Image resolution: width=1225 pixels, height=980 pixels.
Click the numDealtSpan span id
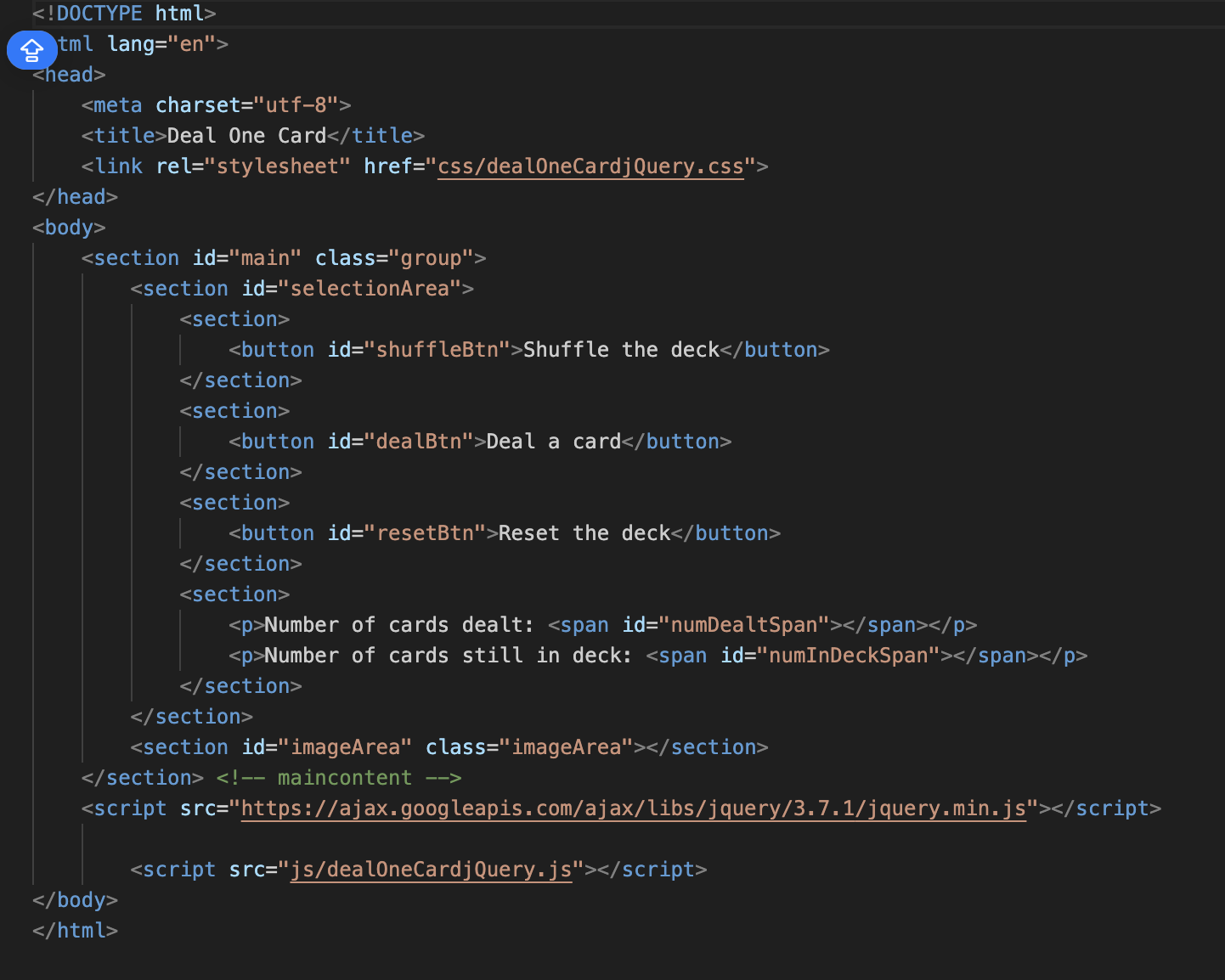pyautogui.click(x=748, y=624)
